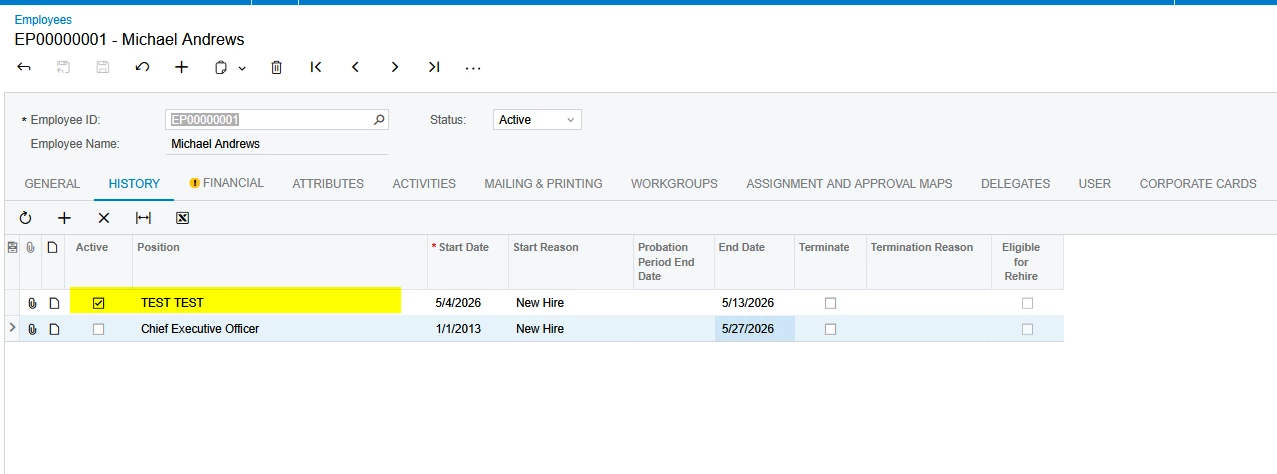Open the more actions ellipsis menu

coord(474,67)
